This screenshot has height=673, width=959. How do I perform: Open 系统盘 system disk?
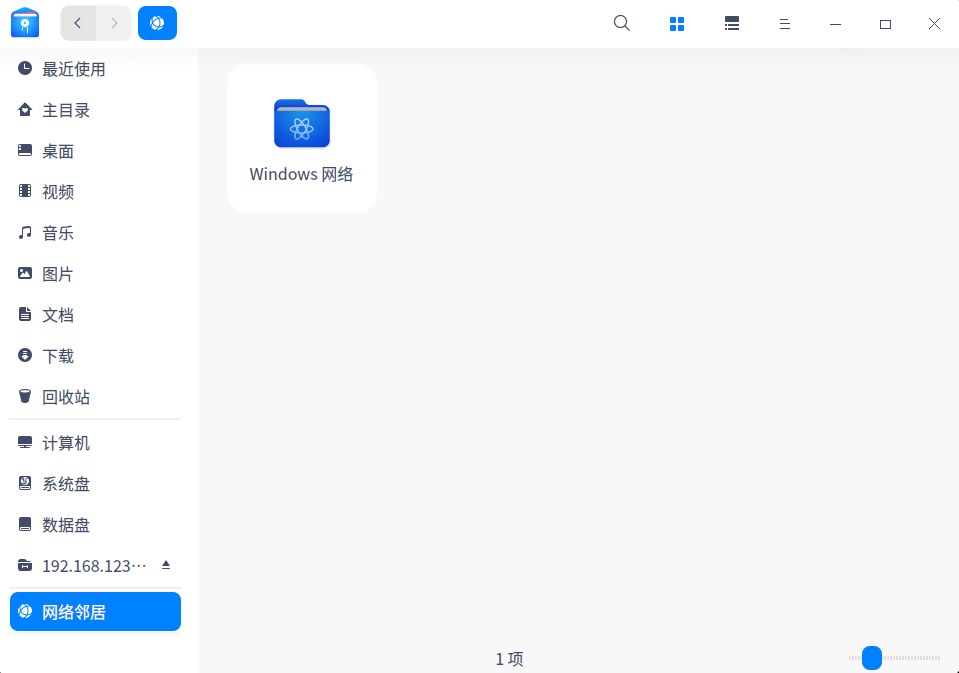[66, 484]
